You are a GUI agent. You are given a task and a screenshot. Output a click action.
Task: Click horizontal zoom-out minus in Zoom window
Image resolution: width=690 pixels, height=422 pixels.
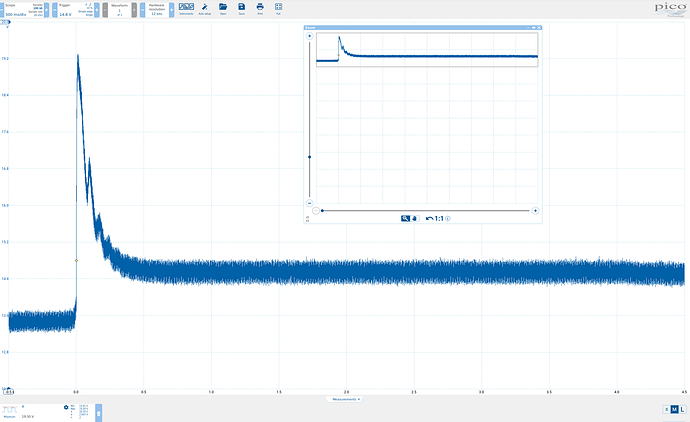[x=316, y=211]
